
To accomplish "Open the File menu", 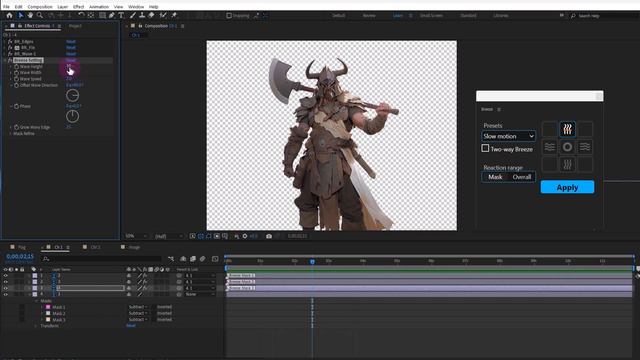I will [7, 7].
